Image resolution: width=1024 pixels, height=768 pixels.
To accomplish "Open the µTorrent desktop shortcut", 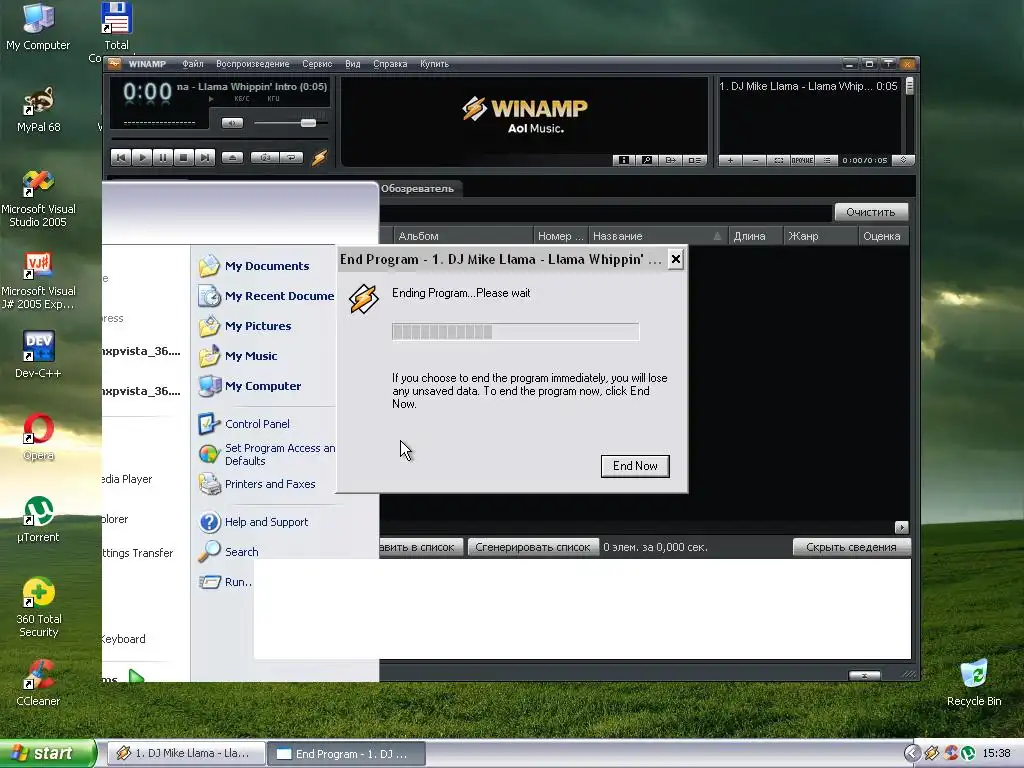I will pyautogui.click(x=39, y=519).
